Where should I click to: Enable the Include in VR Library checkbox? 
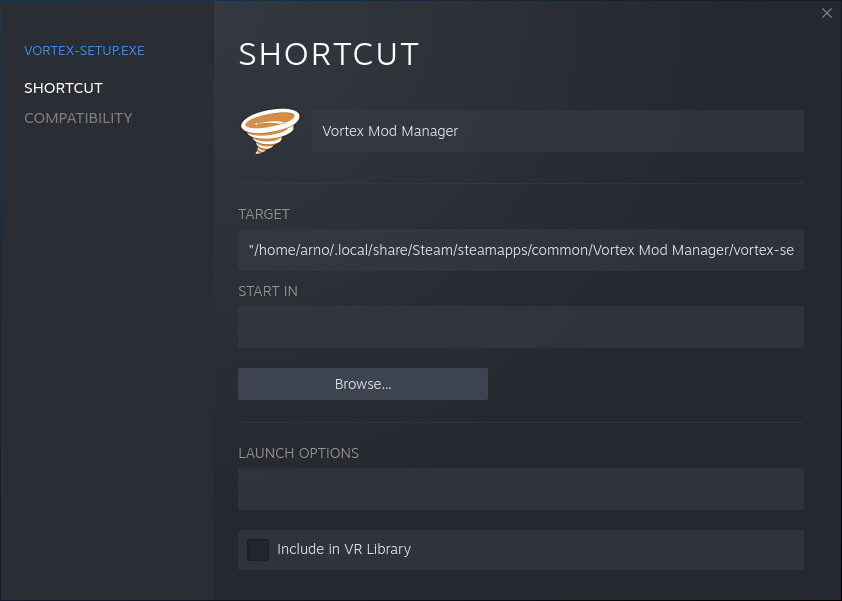258,549
